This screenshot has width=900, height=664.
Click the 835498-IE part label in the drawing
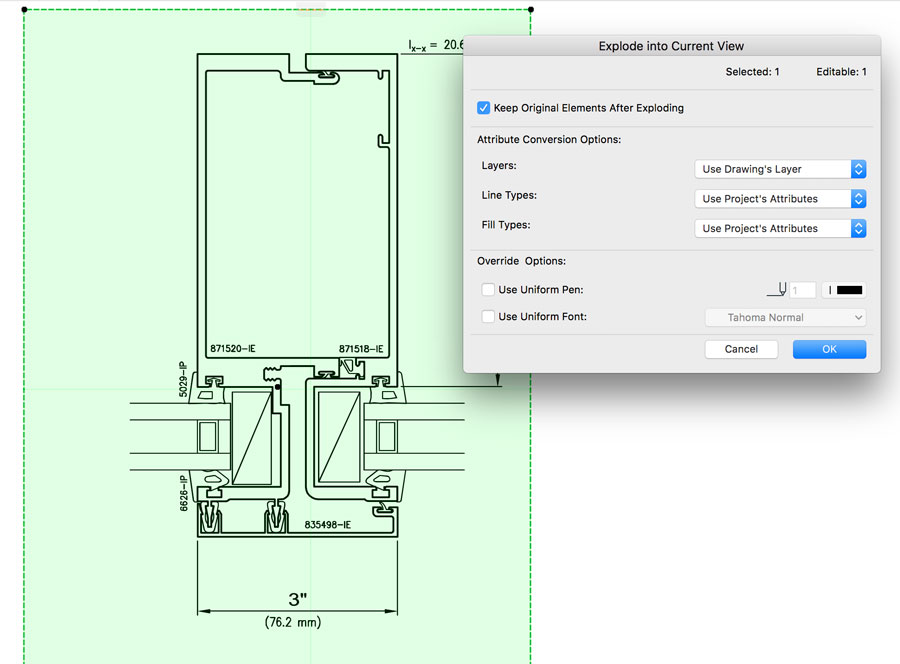327,524
